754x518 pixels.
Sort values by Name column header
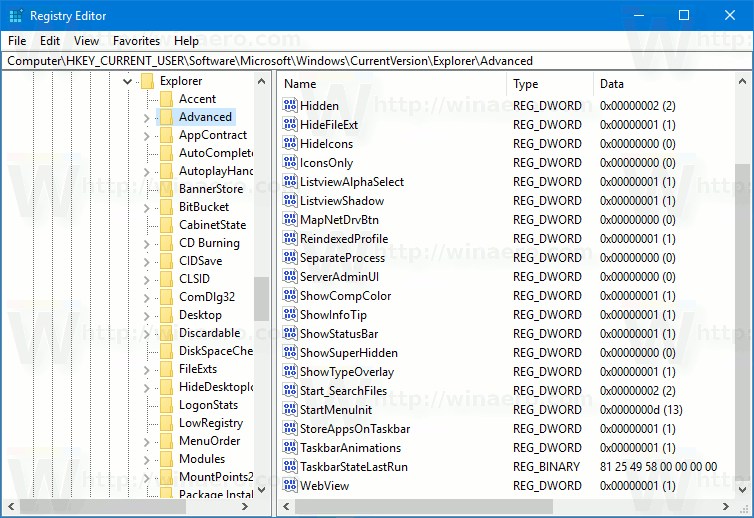(x=392, y=84)
